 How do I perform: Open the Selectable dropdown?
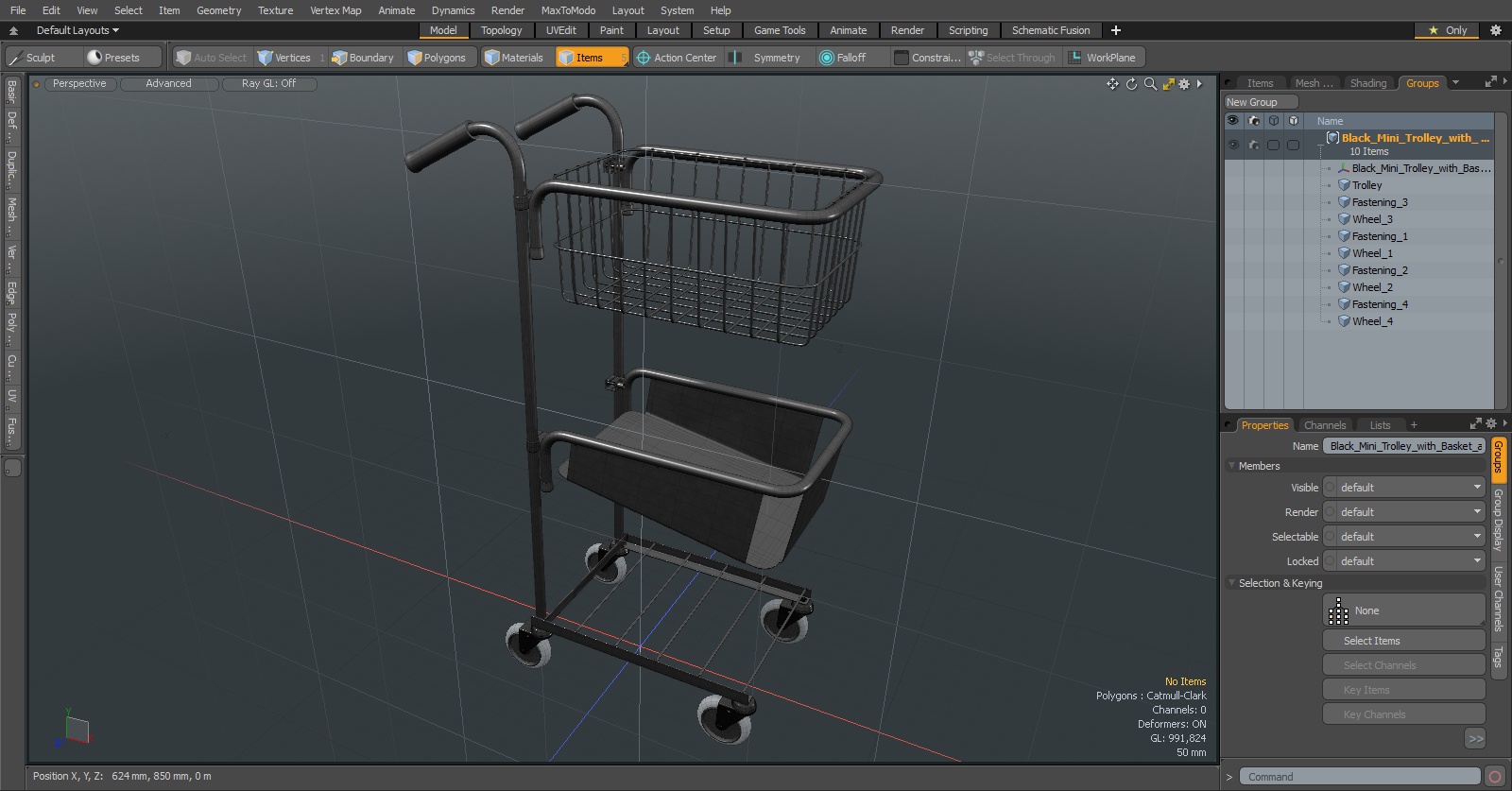[x=1404, y=537]
